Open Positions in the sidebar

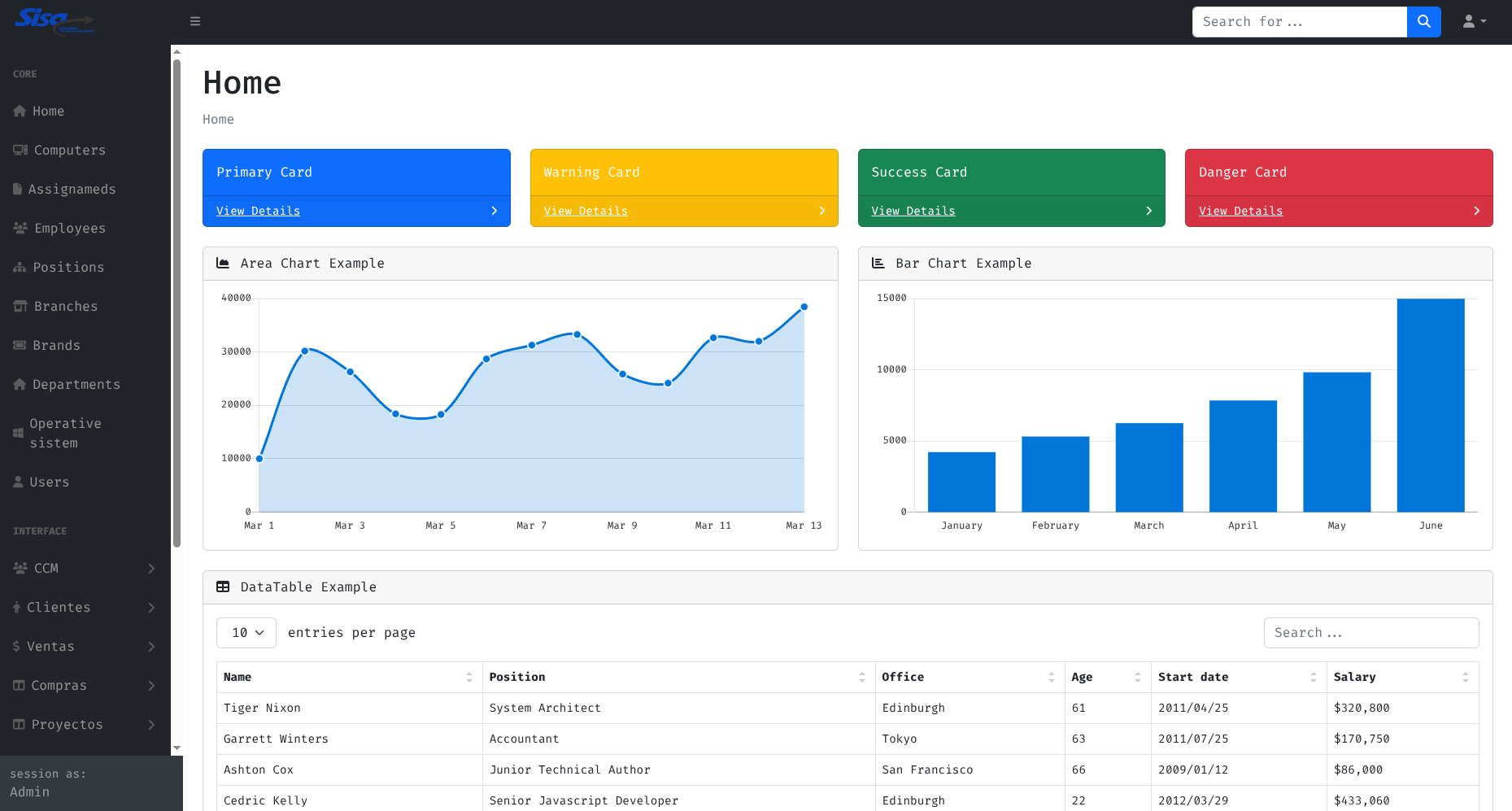pyautogui.click(x=85, y=268)
